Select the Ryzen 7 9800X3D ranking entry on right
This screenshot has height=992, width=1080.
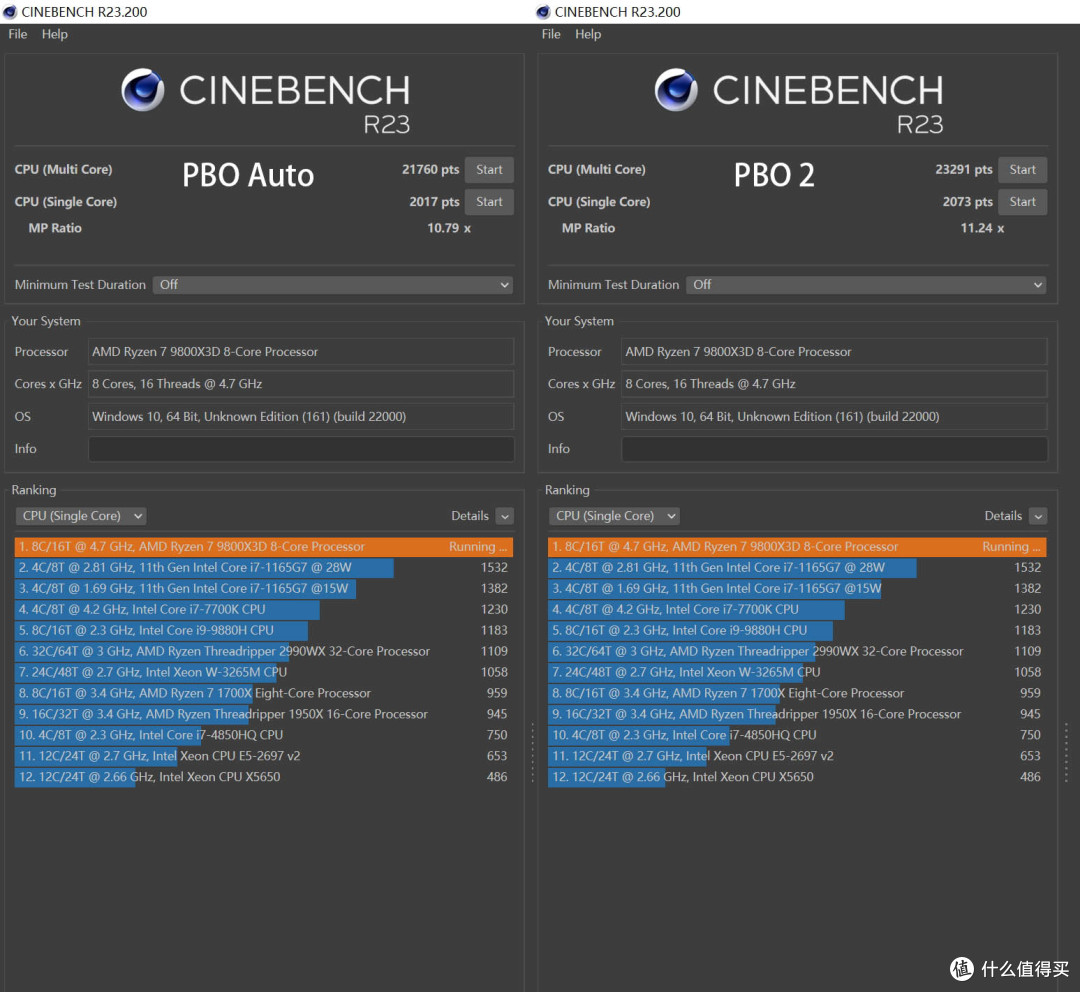pyautogui.click(x=797, y=546)
